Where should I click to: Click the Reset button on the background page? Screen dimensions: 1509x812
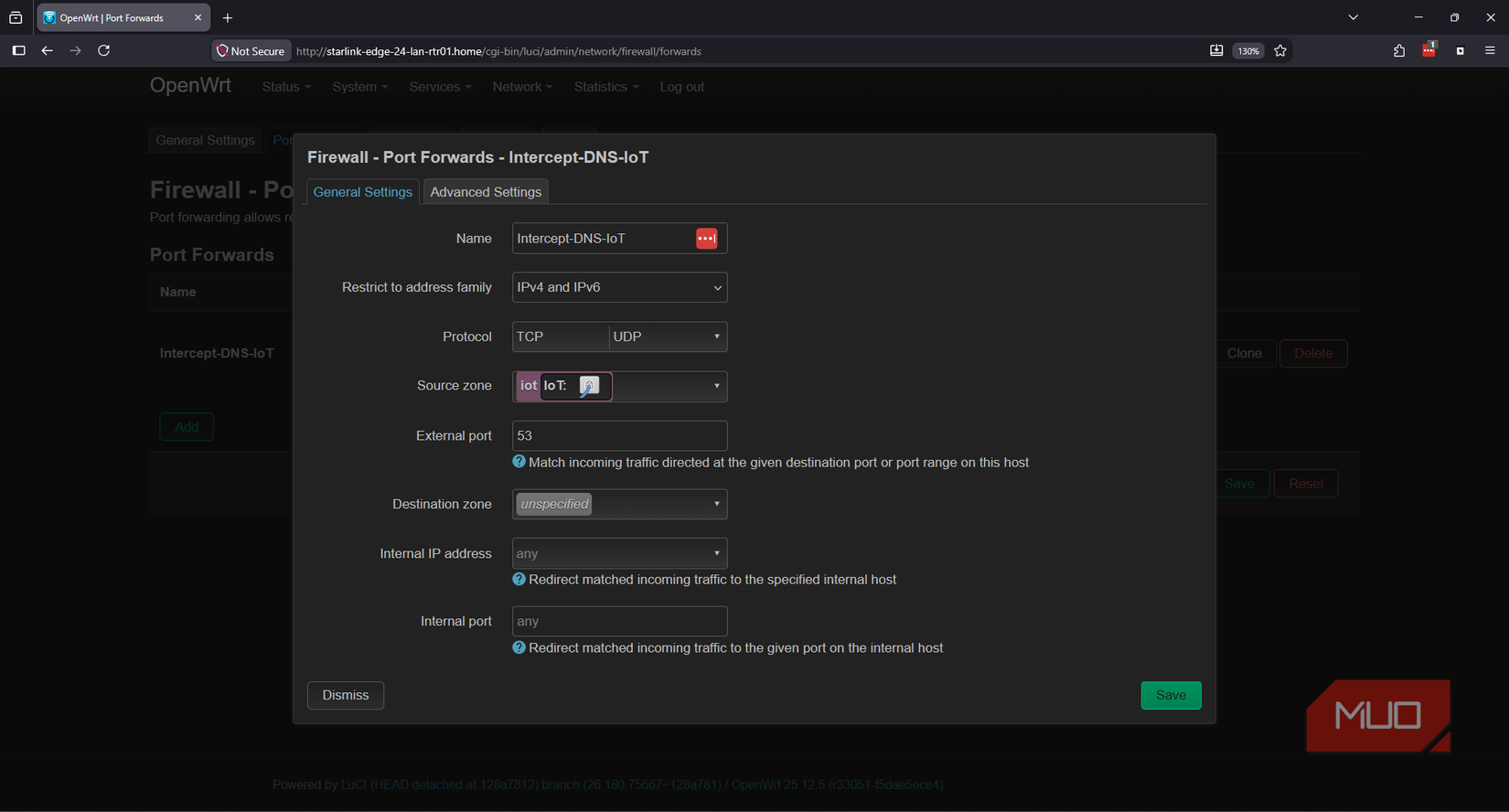[1306, 484]
